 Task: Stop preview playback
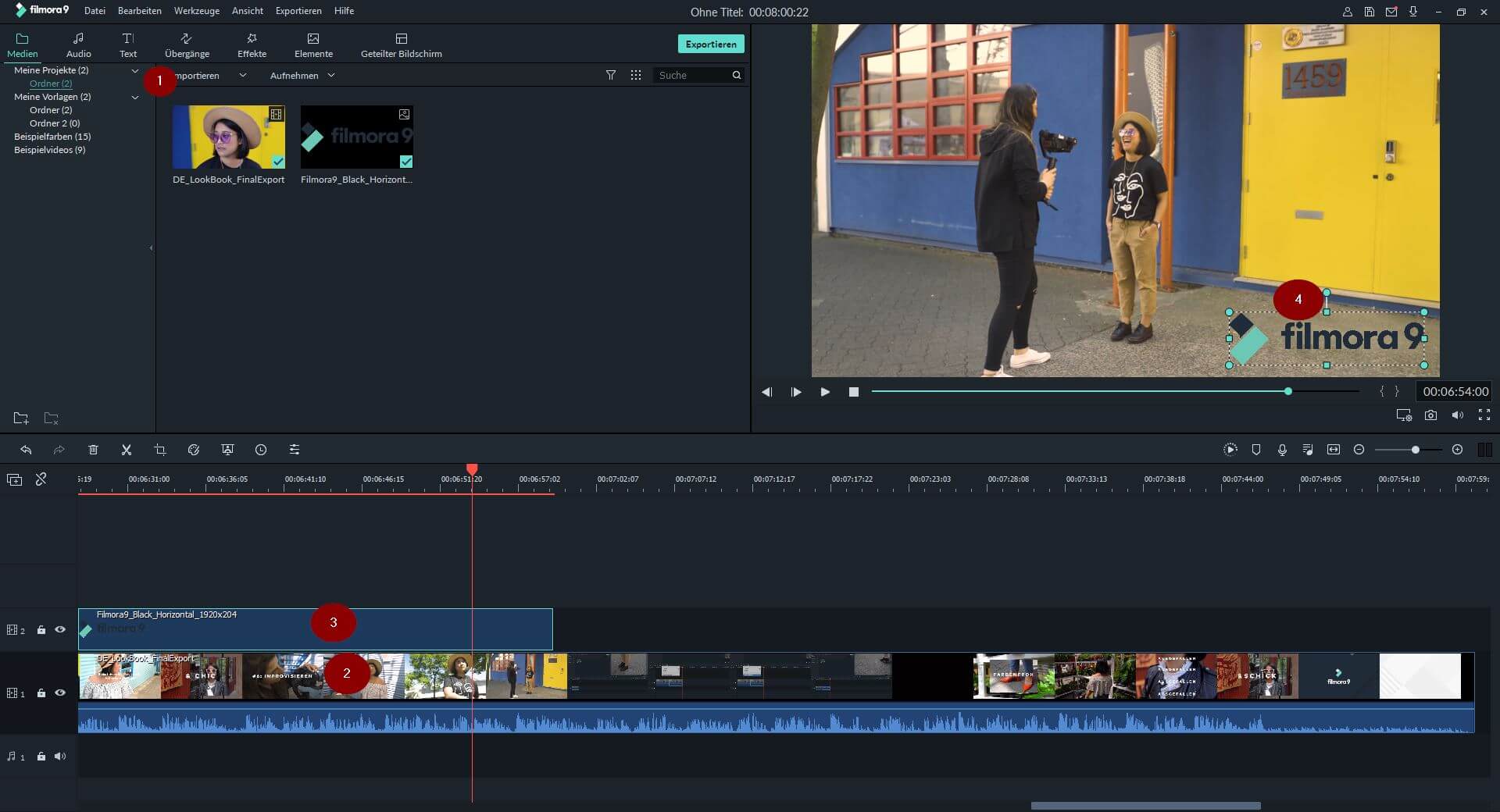click(854, 392)
